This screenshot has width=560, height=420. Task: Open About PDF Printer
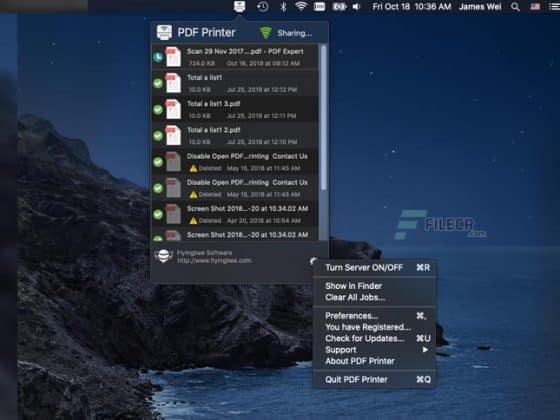(x=374, y=361)
